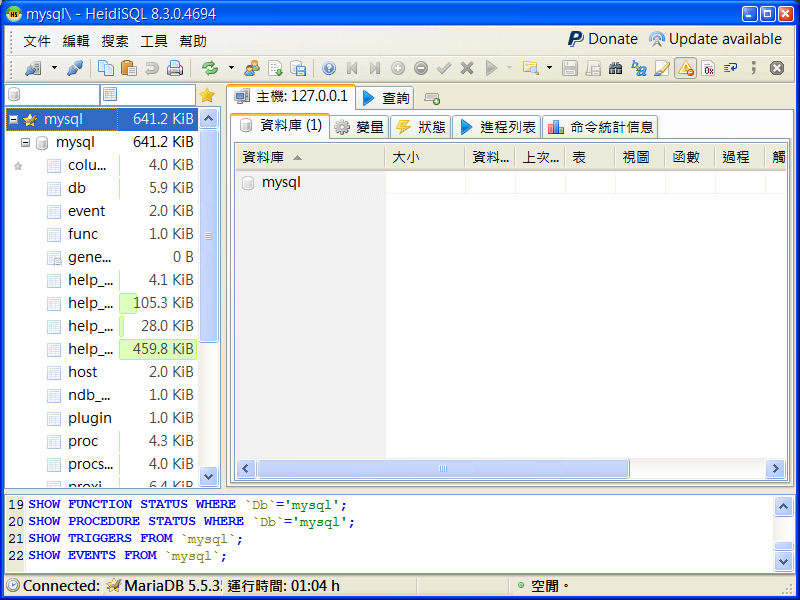This screenshot has height=600, width=800.
Task: Click the cancel editing X icon
Action: tap(467, 68)
